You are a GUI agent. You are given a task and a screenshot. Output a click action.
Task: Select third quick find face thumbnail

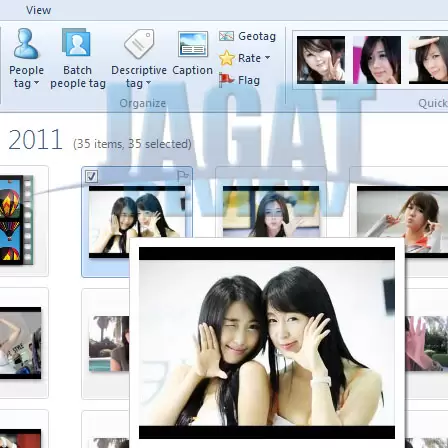428,60
